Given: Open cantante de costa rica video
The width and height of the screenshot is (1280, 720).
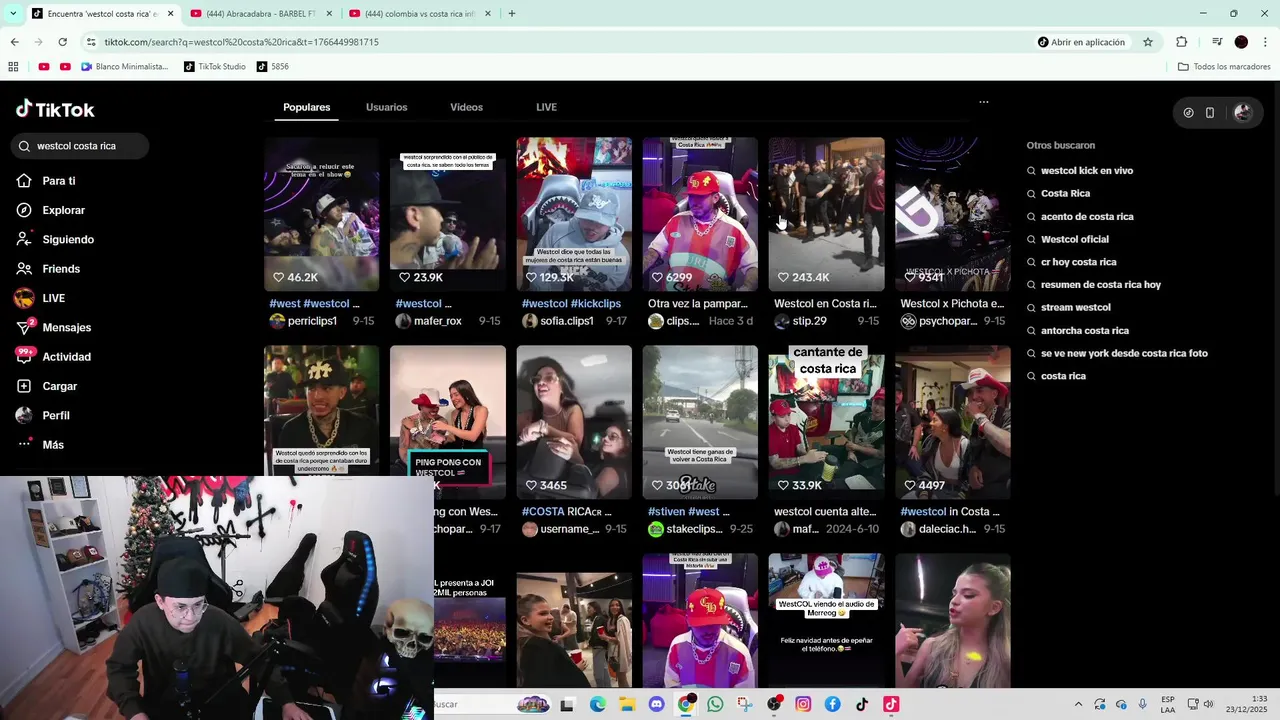Looking at the screenshot, I should [826, 422].
